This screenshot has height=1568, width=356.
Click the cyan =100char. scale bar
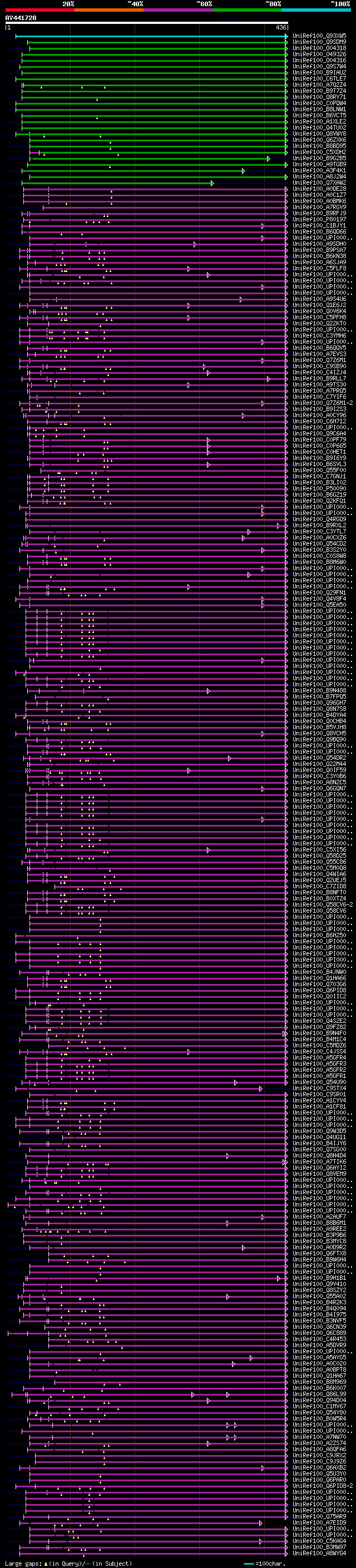pos(249,1564)
